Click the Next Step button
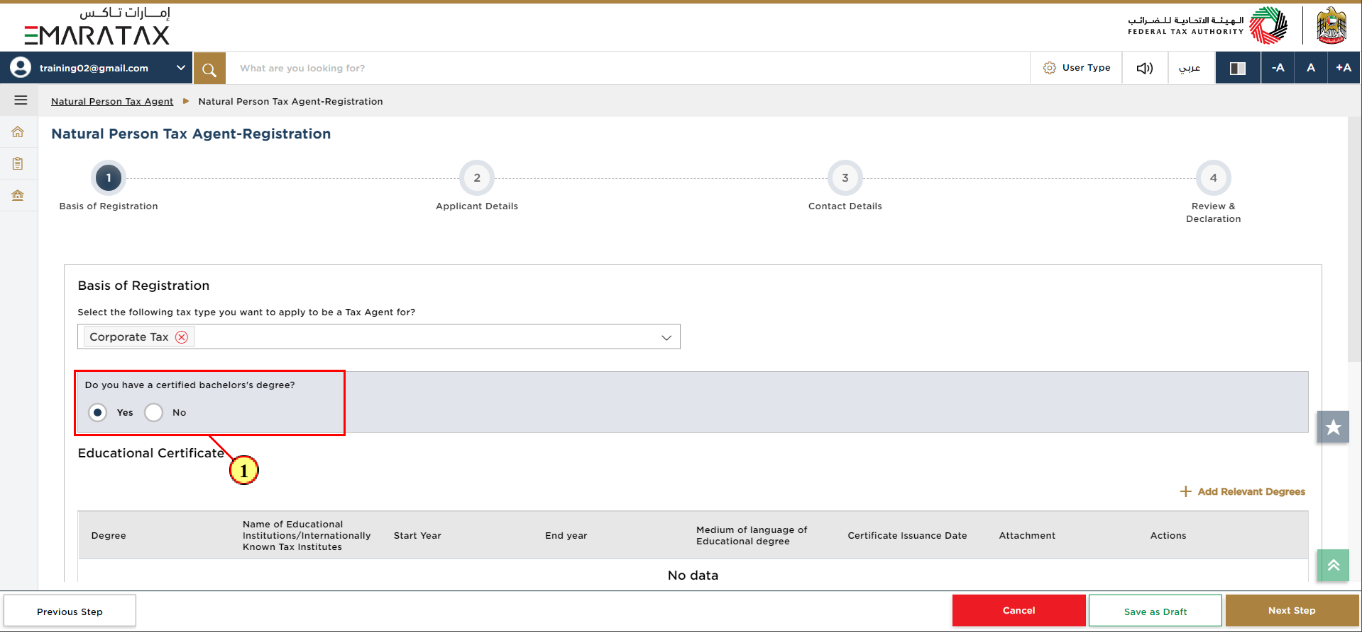The height and width of the screenshot is (637, 1366). coord(1292,610)
